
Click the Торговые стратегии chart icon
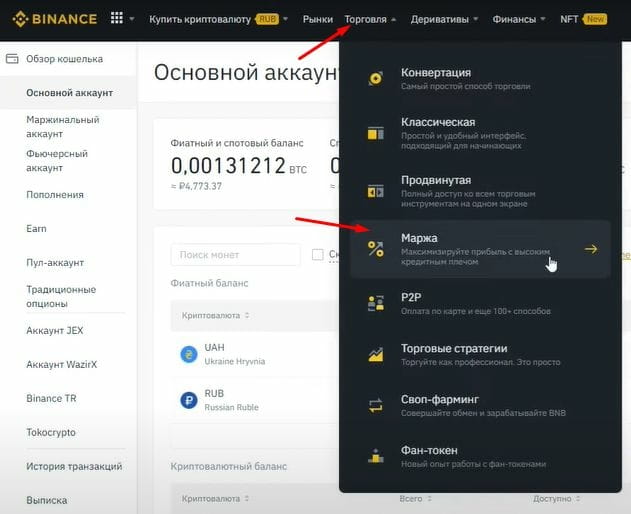[x=375, y=355]
